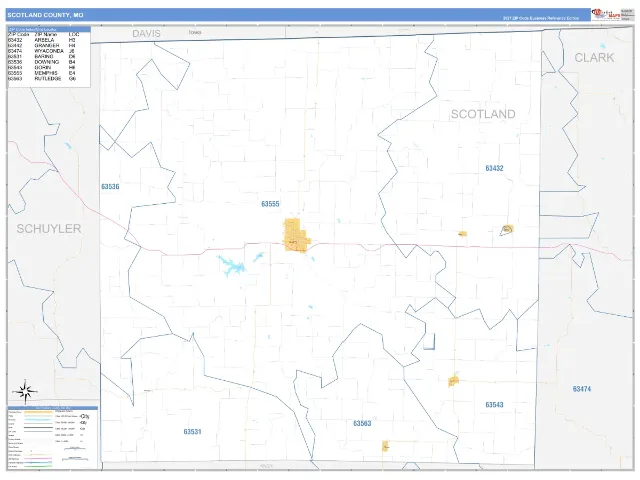Image resolution: width=640 pixels, height=480 pixels.
Task: Click the GORIN row in ZIP index
Action: (42, 67)
